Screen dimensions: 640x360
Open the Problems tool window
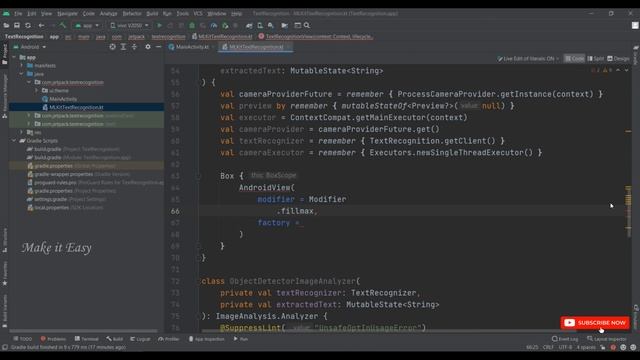[53, 339]
